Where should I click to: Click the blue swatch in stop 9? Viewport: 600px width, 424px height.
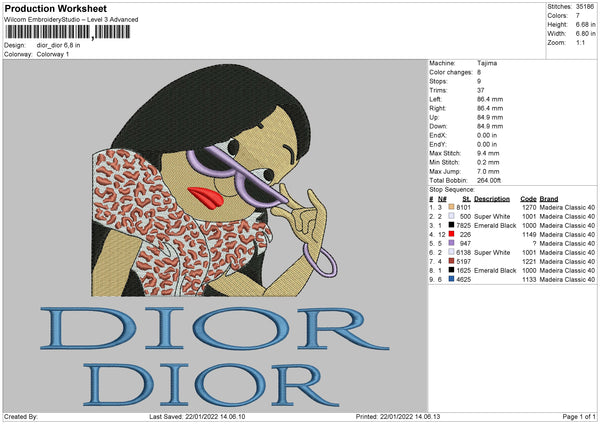pos(451,279)
